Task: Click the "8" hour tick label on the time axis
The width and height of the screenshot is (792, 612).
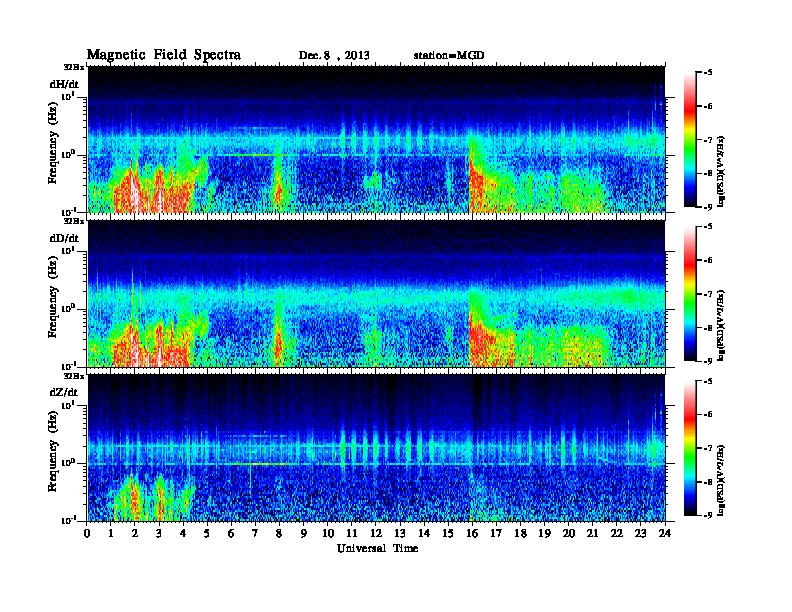Action: tap(279, 533)
